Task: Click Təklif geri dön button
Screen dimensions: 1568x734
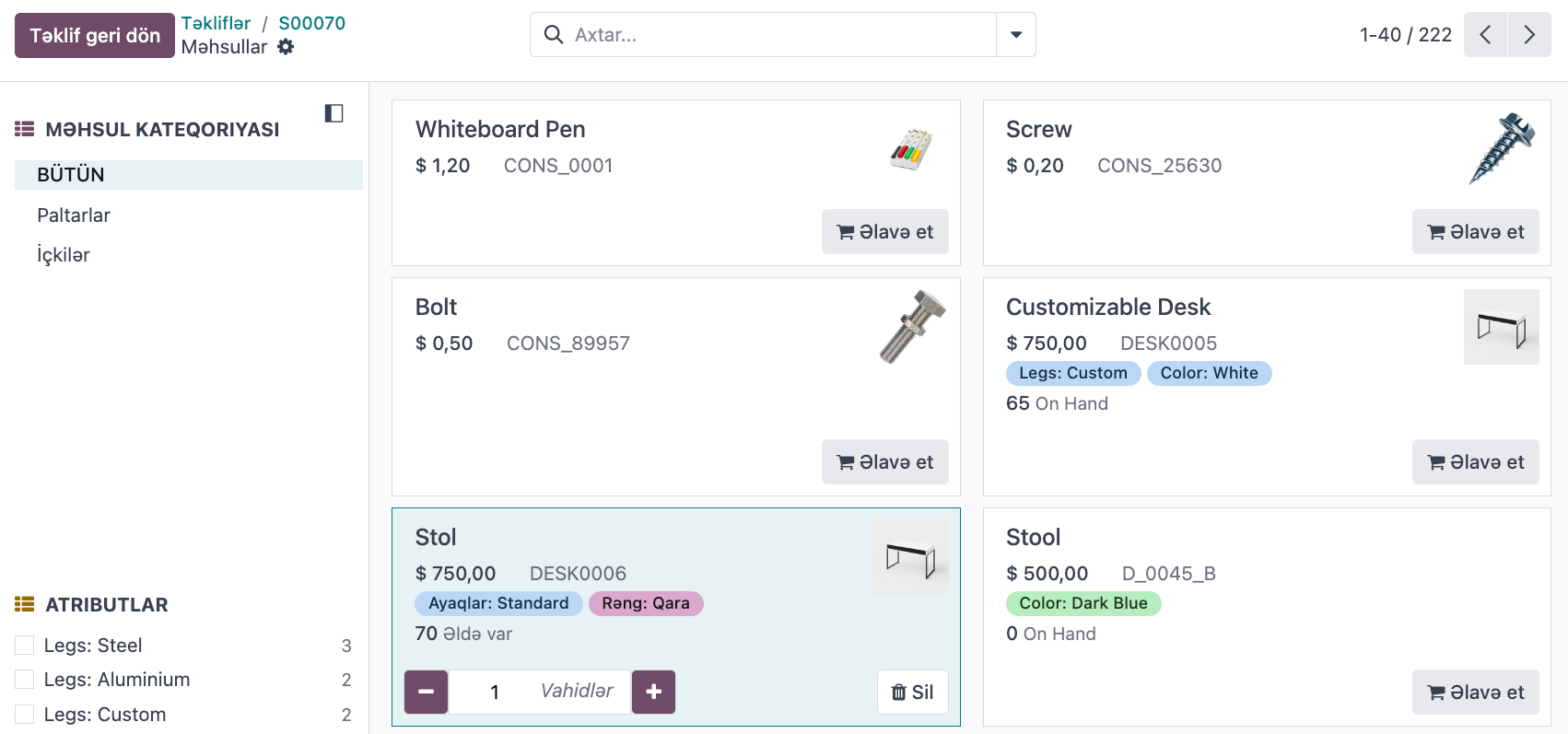Action: 95,36
